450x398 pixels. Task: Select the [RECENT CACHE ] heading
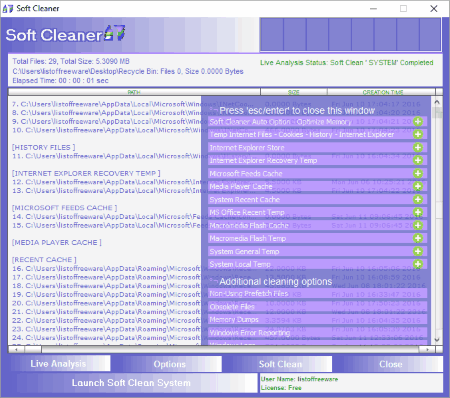tap(44, 260)
